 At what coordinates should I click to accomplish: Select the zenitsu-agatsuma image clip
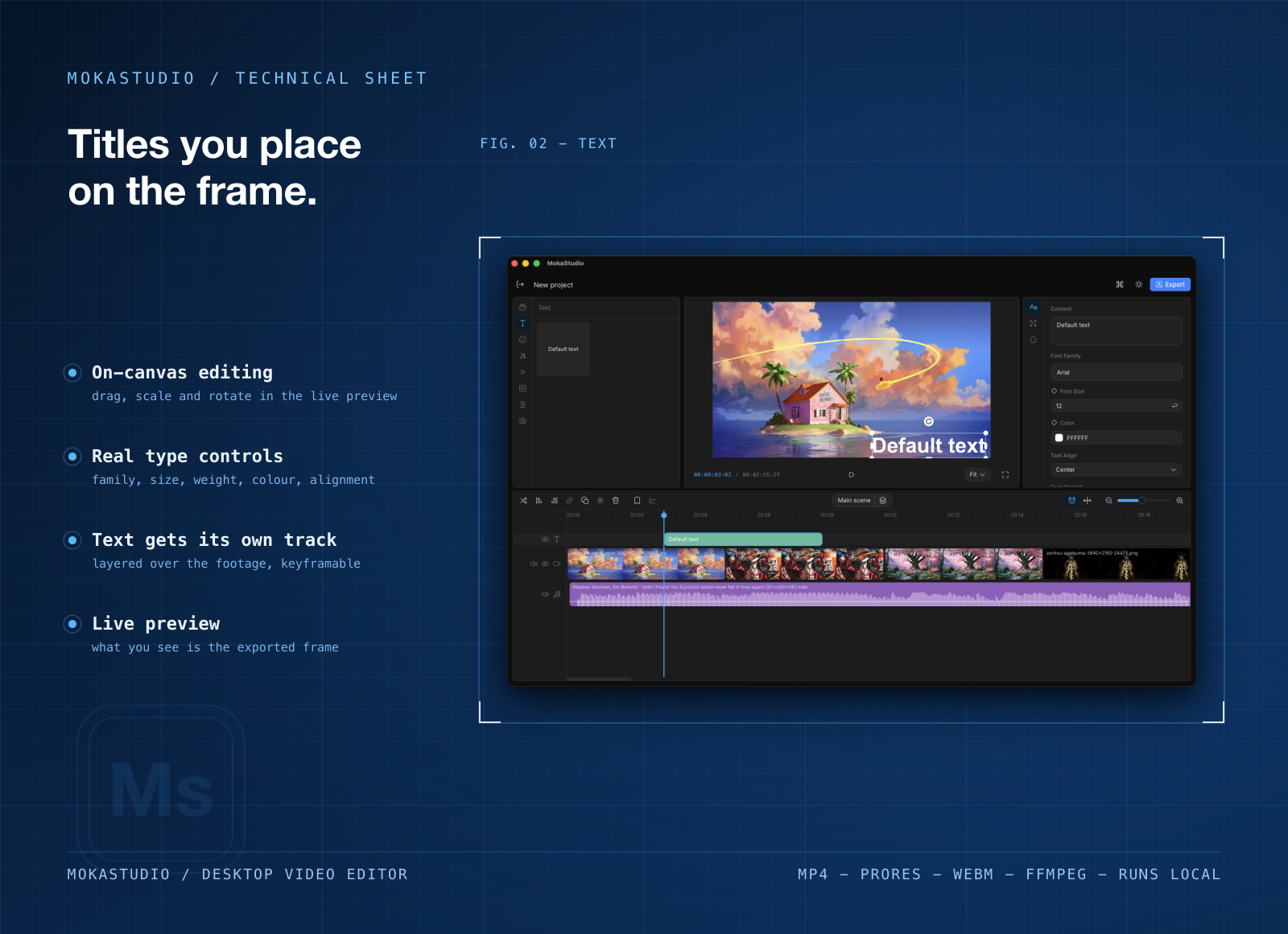1117,564
